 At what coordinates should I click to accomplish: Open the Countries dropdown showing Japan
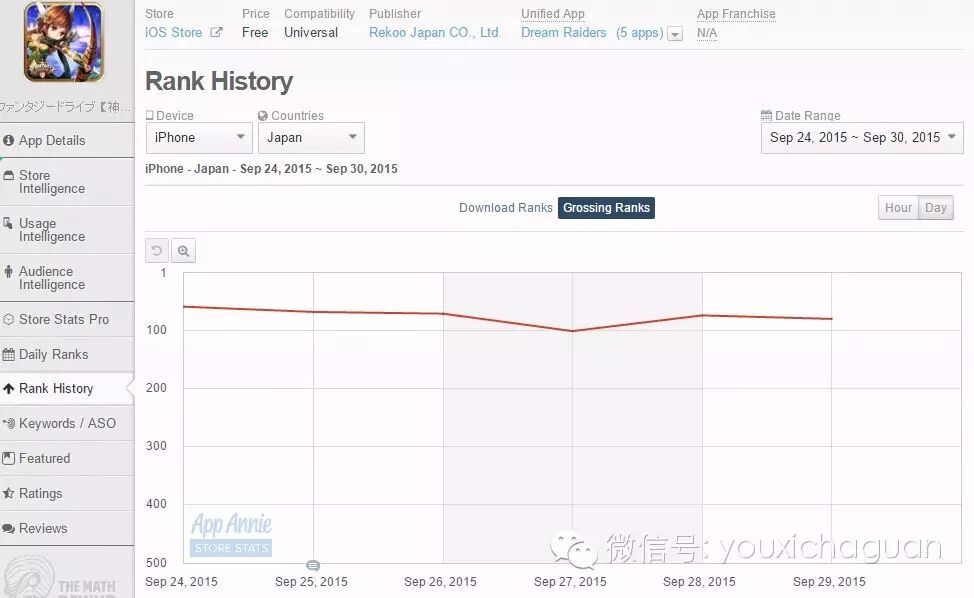click(x=310, y=137)
